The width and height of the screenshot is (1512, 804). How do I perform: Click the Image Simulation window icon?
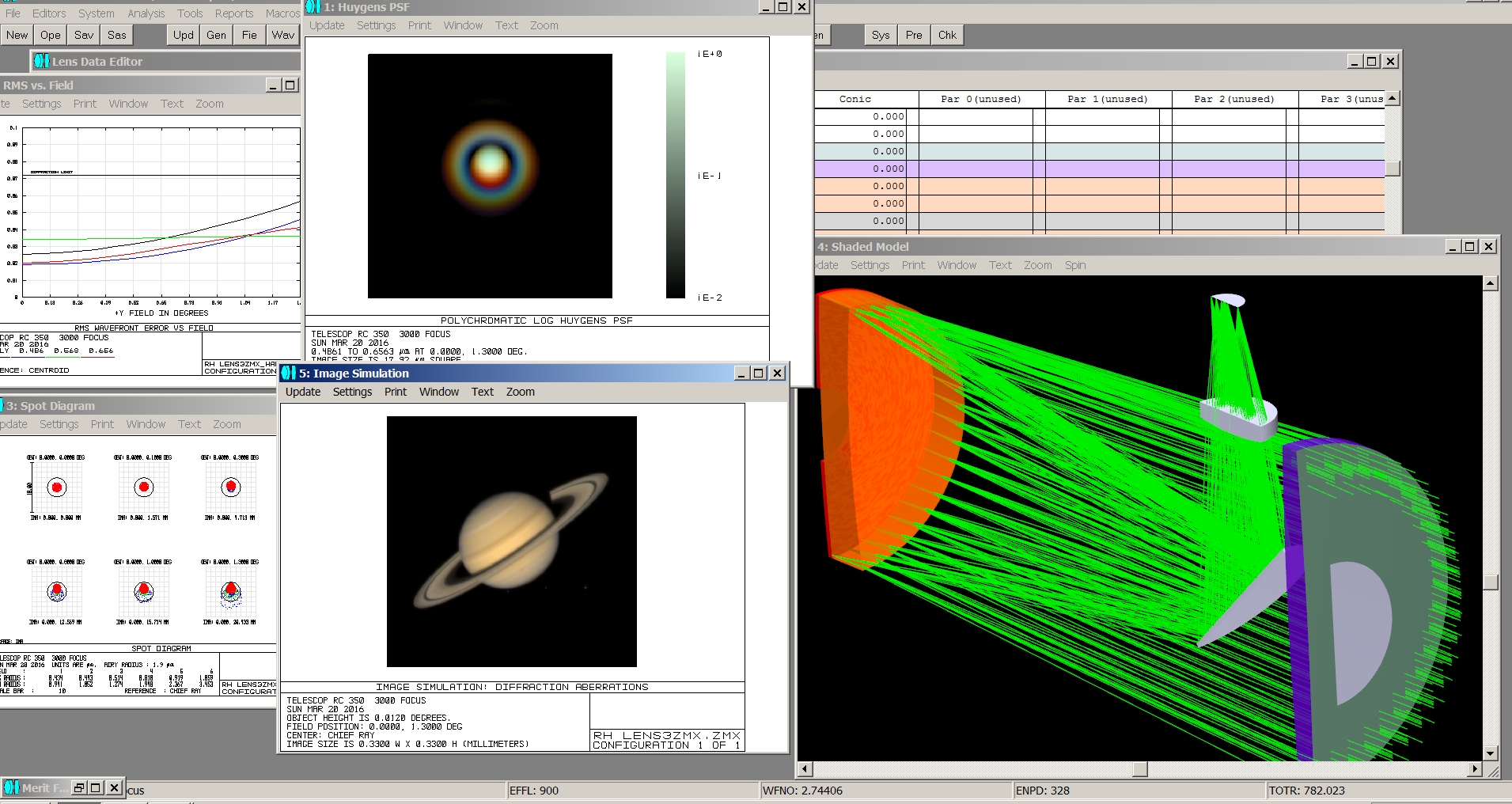click(289, 373)
